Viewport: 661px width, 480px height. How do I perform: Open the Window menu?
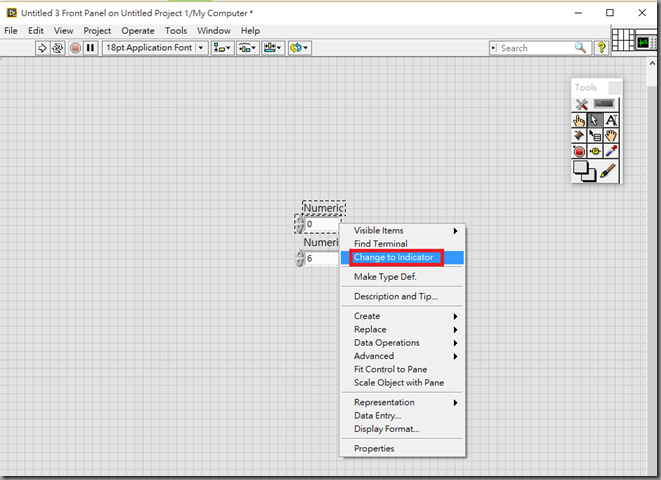pos(214,31)
